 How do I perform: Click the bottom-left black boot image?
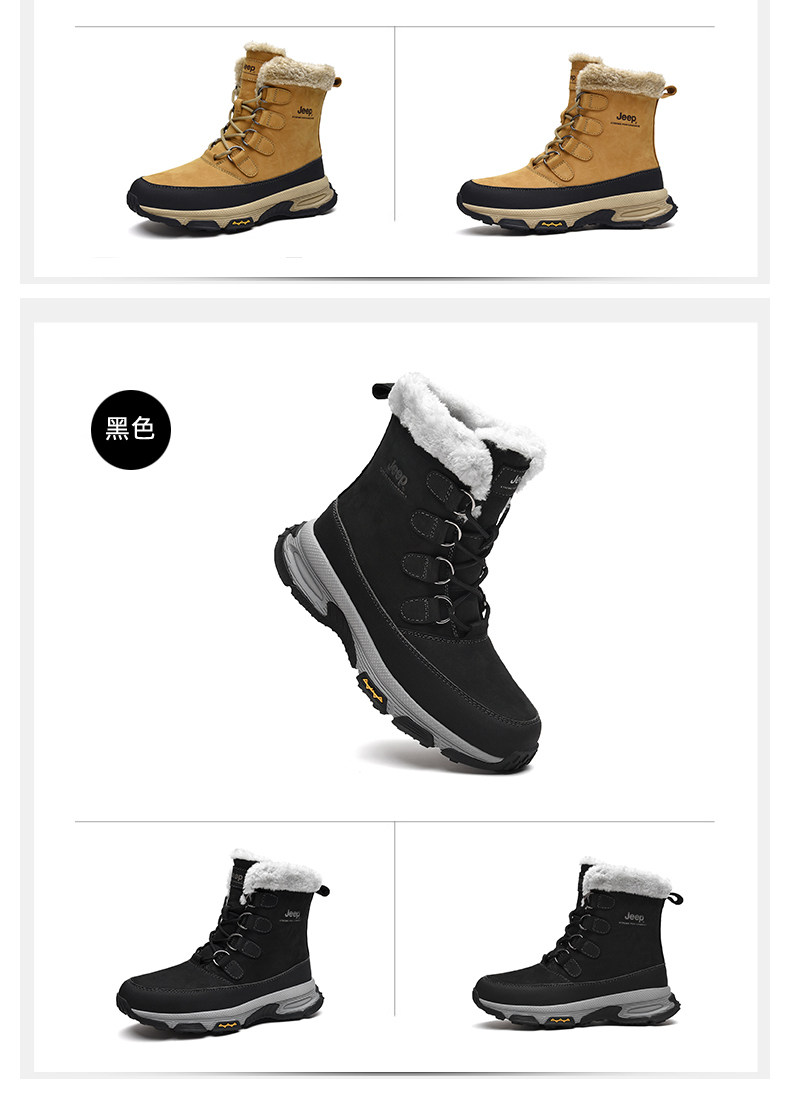coord(223,942)
